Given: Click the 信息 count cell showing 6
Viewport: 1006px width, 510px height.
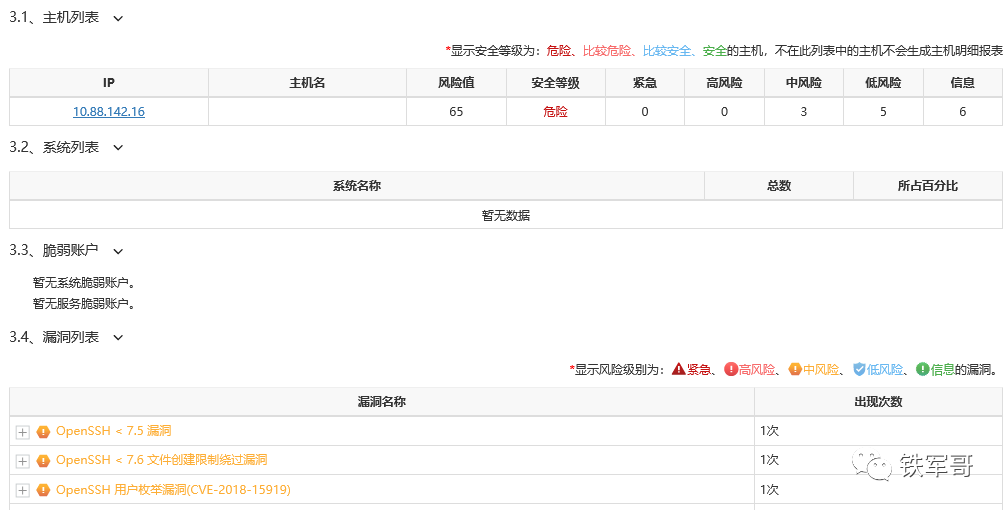Looking at the screenshot, I should point(962,112).
